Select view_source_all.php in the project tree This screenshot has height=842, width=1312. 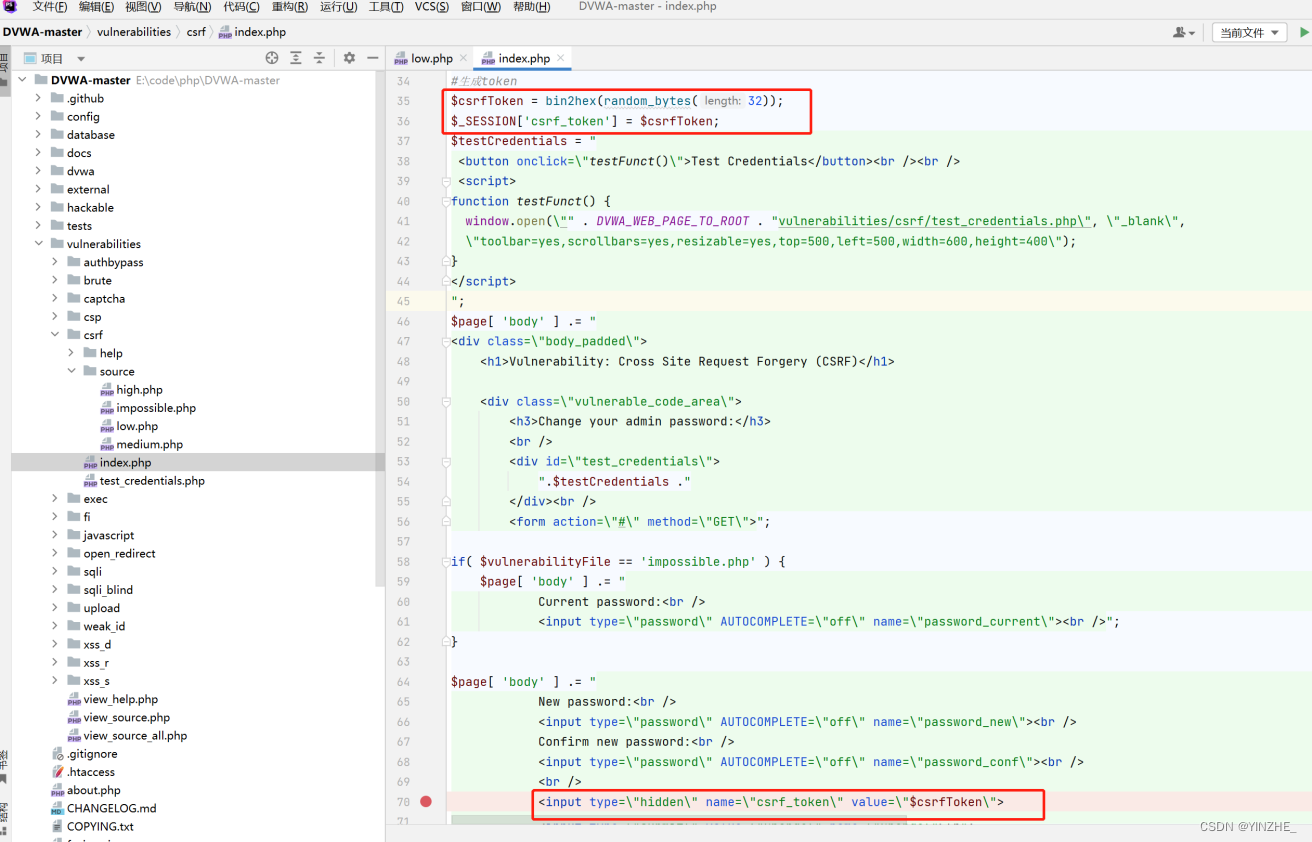pyautogui.click(x=135, y=735)
